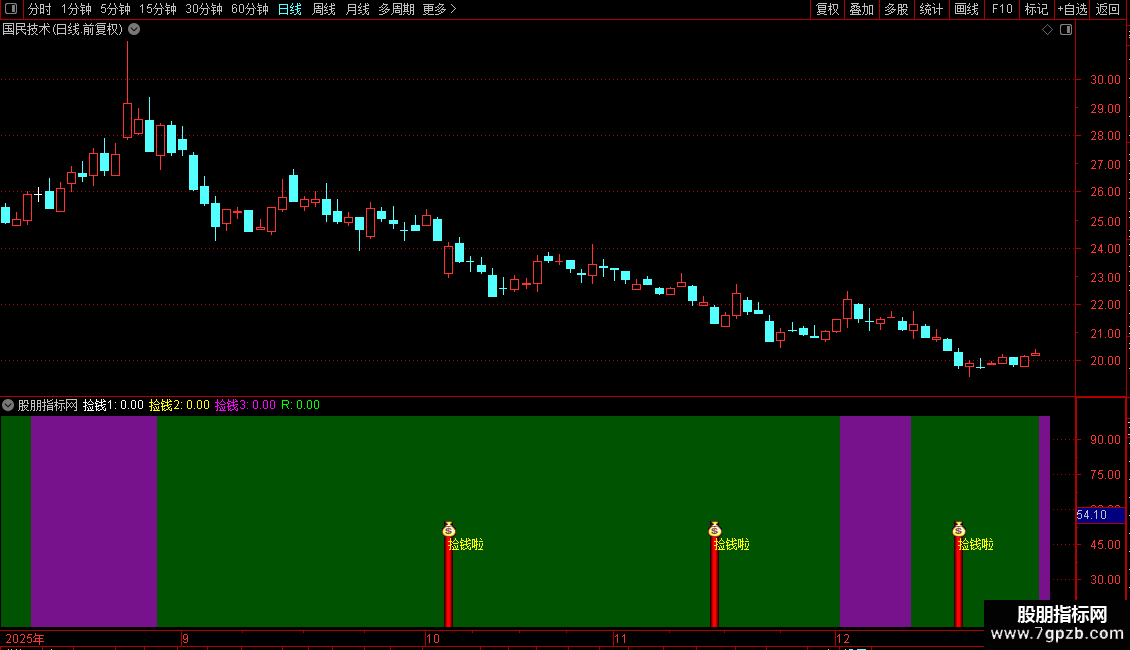Click the 90.00 indicator axis label
Viewport: 1130px width, 650px height.
pyautogui.click(x=1105, y=440)
